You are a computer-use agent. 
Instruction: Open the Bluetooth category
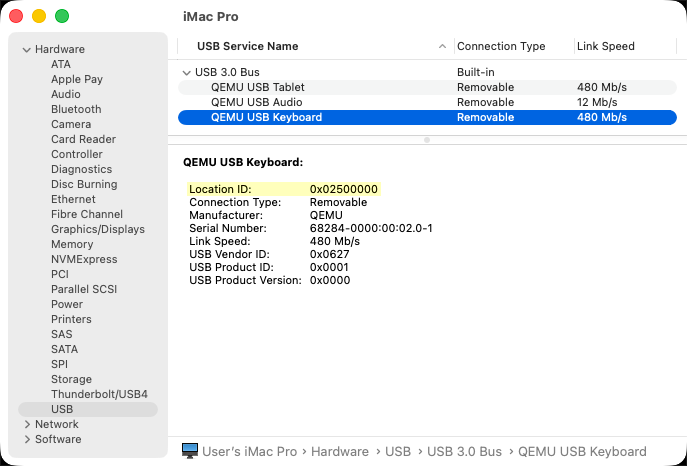click(76, 109)
